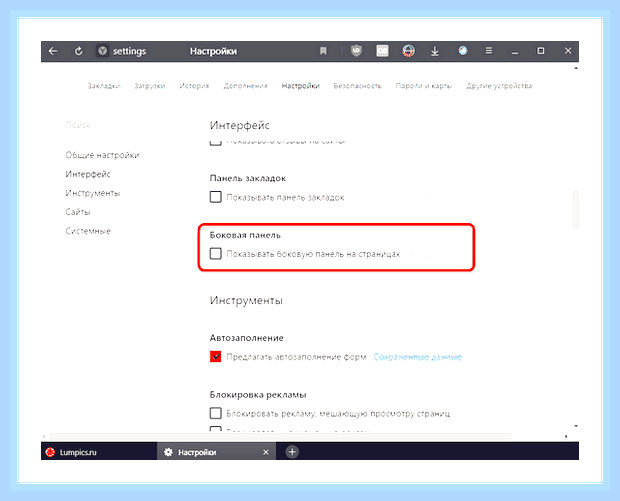Click the Боковая панель heading
The height and width of the screenshot is (501, 620).
(245, 235)
